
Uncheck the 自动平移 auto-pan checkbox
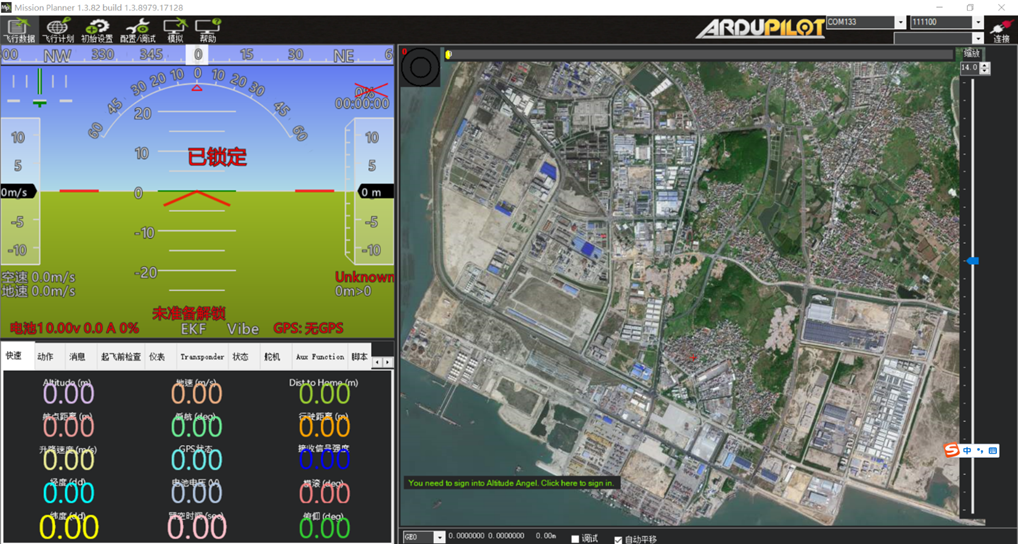617,539
